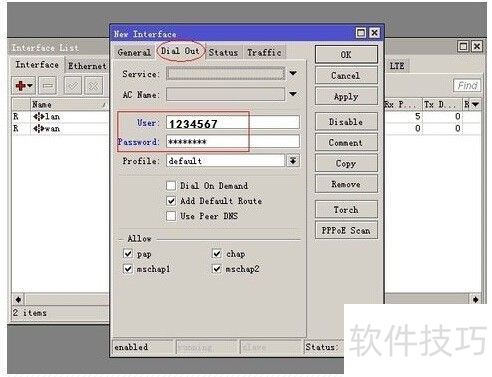The image size is (492, 377).
Task: Click the User input field
Action: [233, 122]
